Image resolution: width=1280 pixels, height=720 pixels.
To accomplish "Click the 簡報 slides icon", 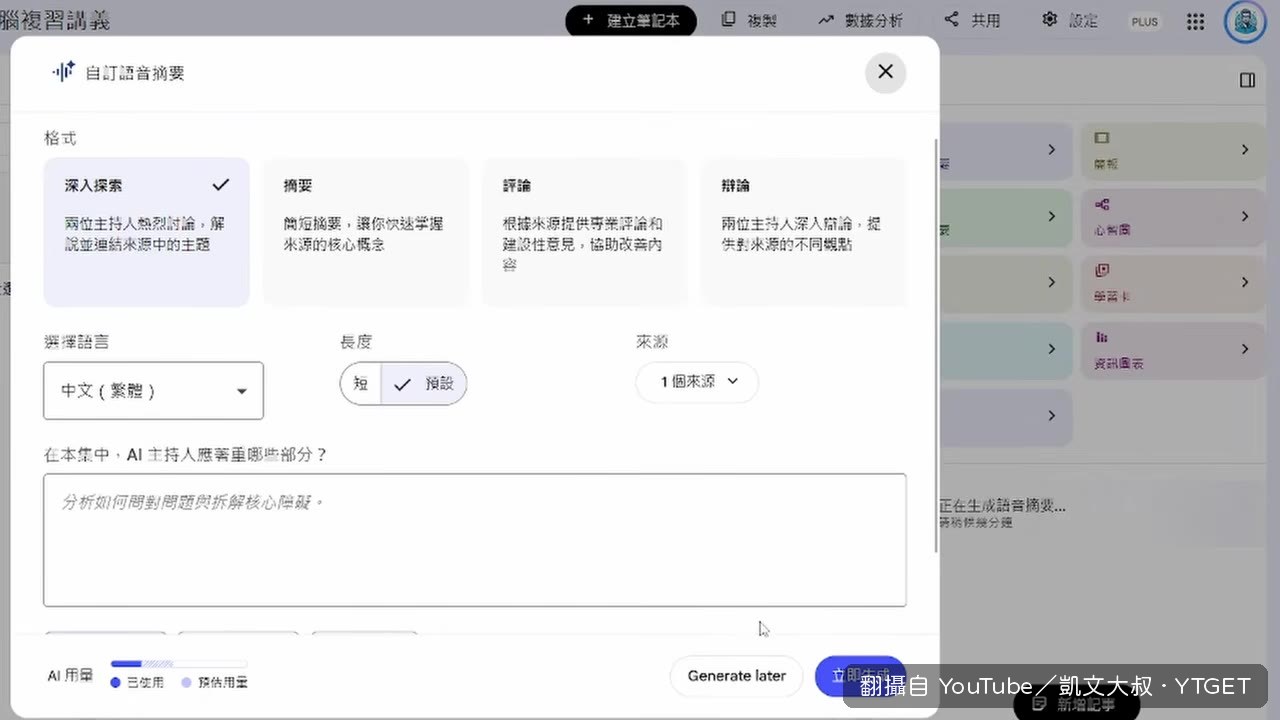I will (x=1102, y=138).
